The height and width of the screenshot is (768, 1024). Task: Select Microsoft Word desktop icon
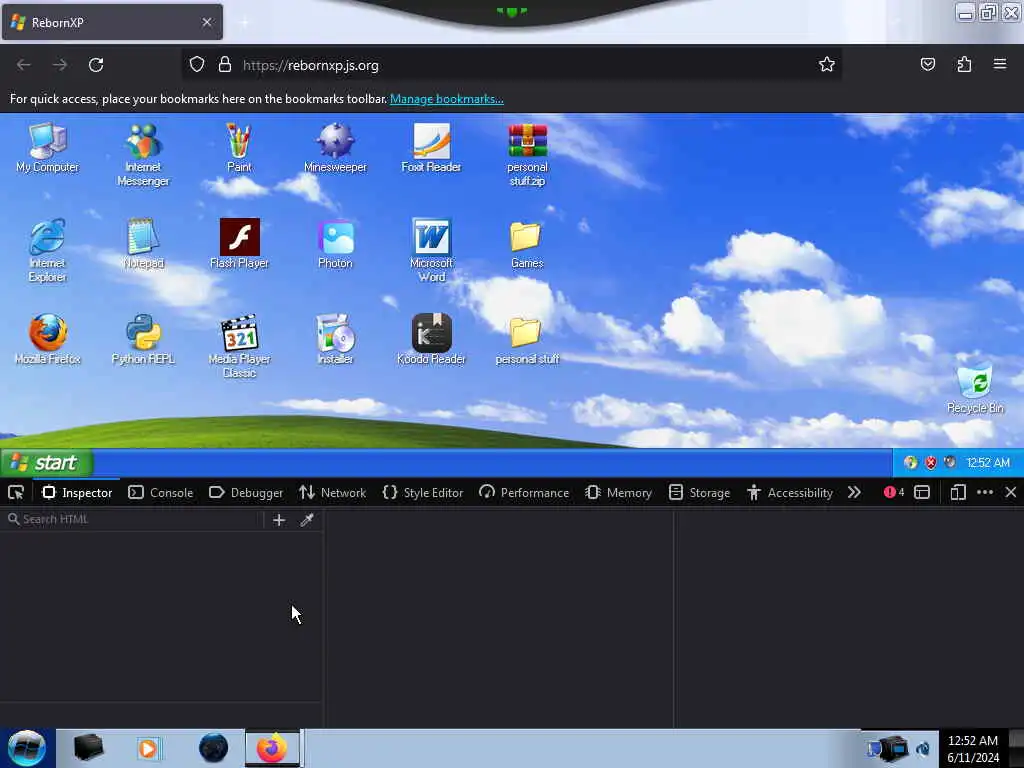pos(431,251)
